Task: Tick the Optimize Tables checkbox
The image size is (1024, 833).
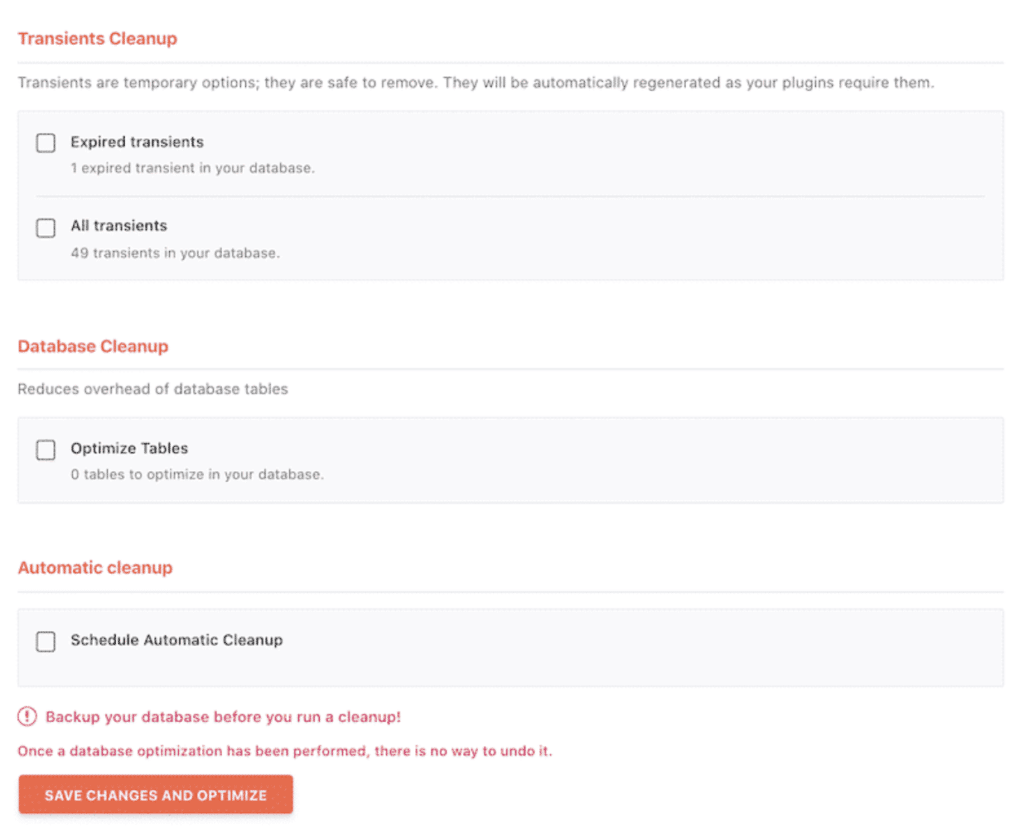Action: 46,449
